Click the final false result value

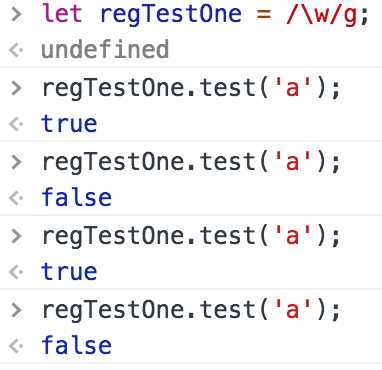pyautogui.click(x=77, y=345)
